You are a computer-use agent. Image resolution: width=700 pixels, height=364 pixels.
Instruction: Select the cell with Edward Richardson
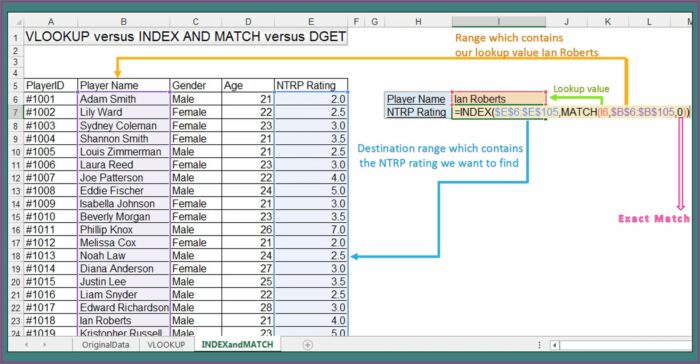click(124, 307)
